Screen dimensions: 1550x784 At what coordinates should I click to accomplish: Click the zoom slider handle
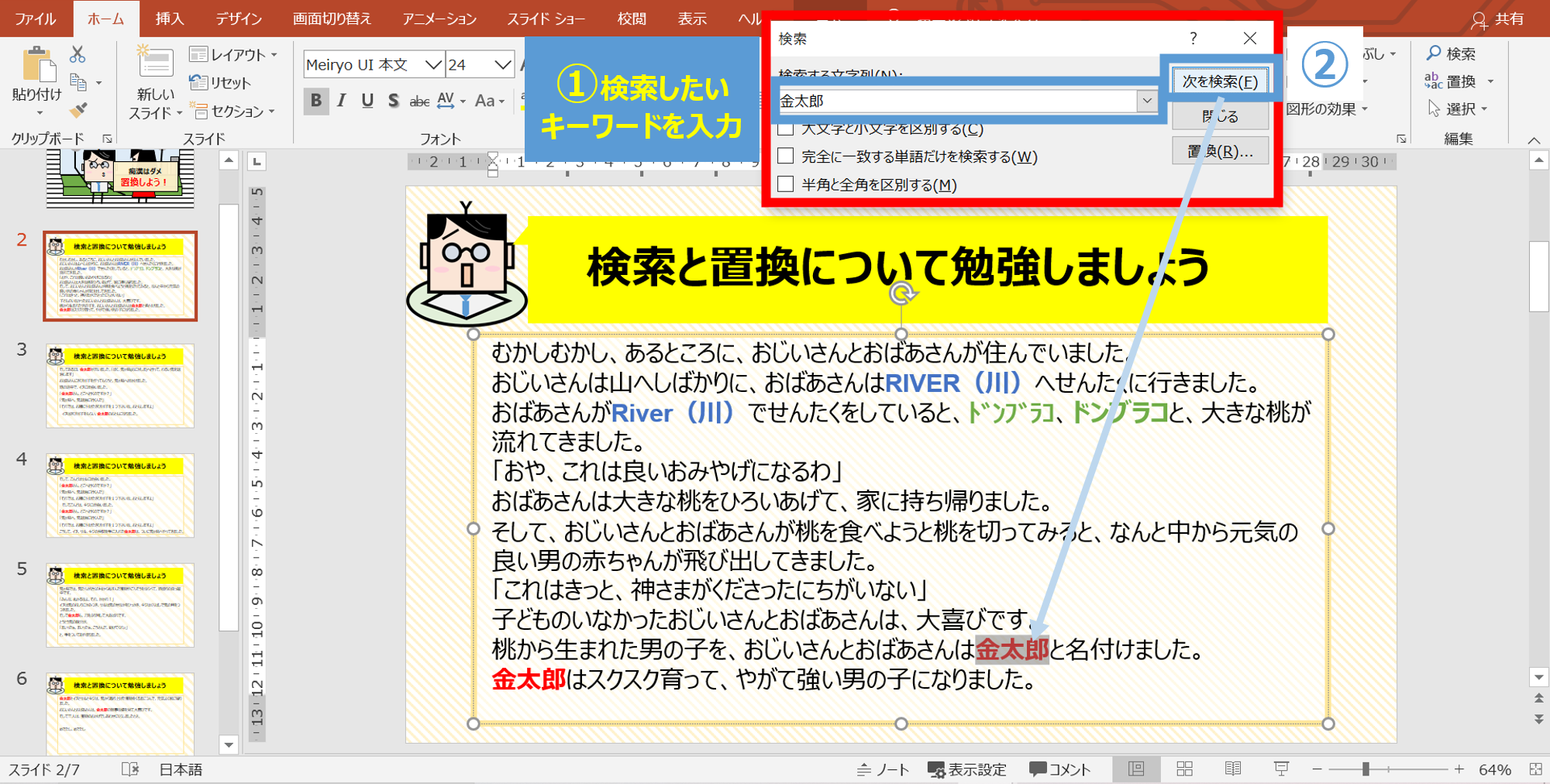coord(1366,769)
